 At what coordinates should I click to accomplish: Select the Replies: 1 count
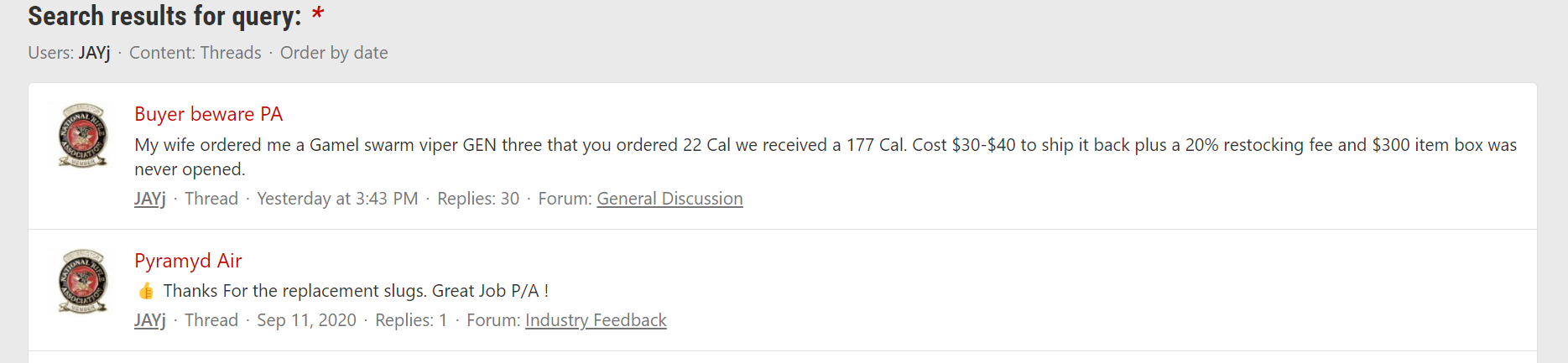point(411,320)
